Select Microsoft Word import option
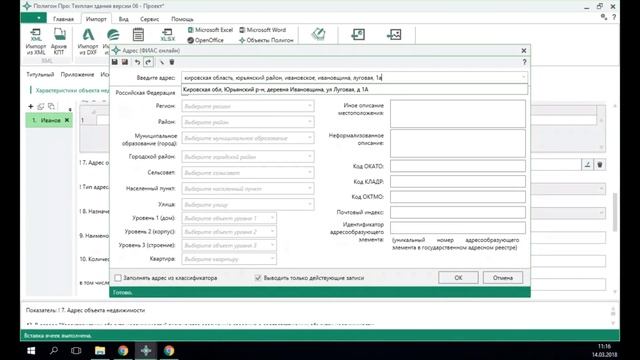Screen dimensions: 640x360 tap(262, 30)
